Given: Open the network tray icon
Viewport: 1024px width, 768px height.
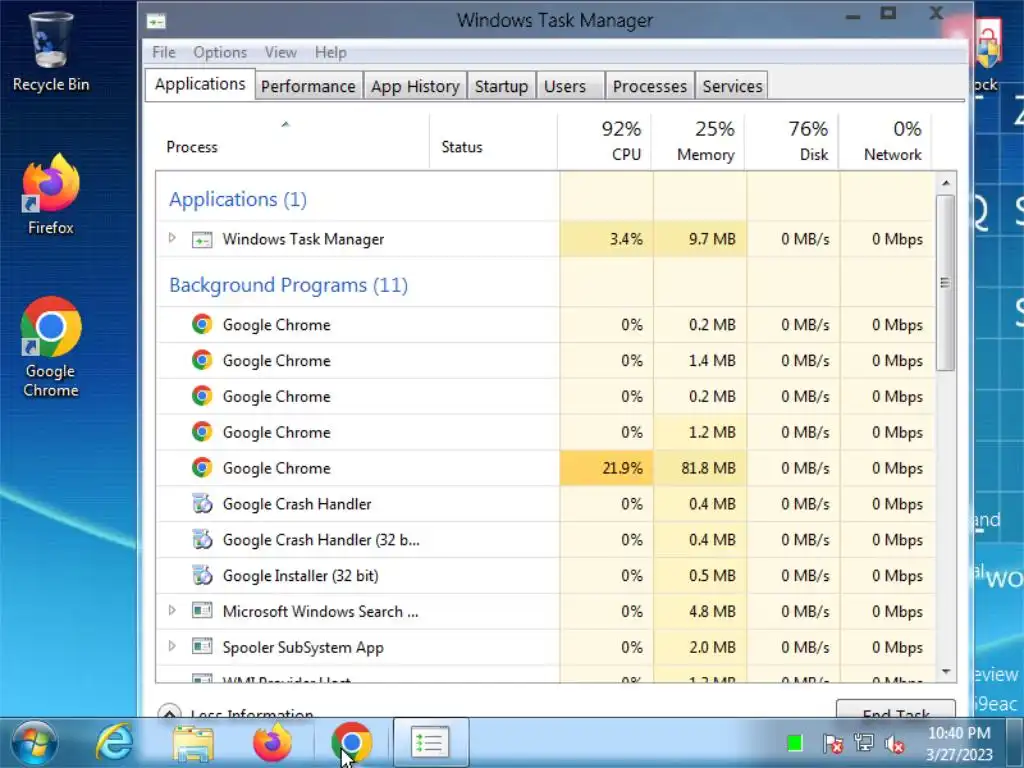Looking at the screenshot, I should [x=863, y=743].
